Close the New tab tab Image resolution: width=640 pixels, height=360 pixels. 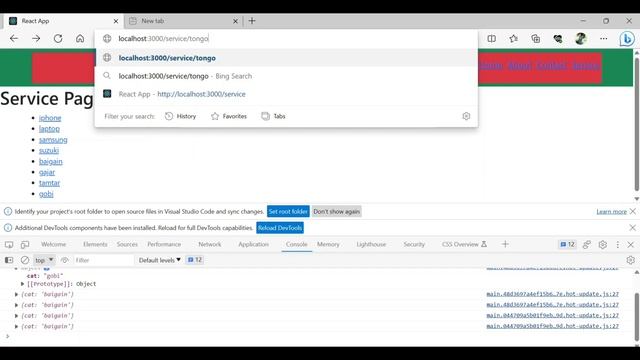(236, 21)
